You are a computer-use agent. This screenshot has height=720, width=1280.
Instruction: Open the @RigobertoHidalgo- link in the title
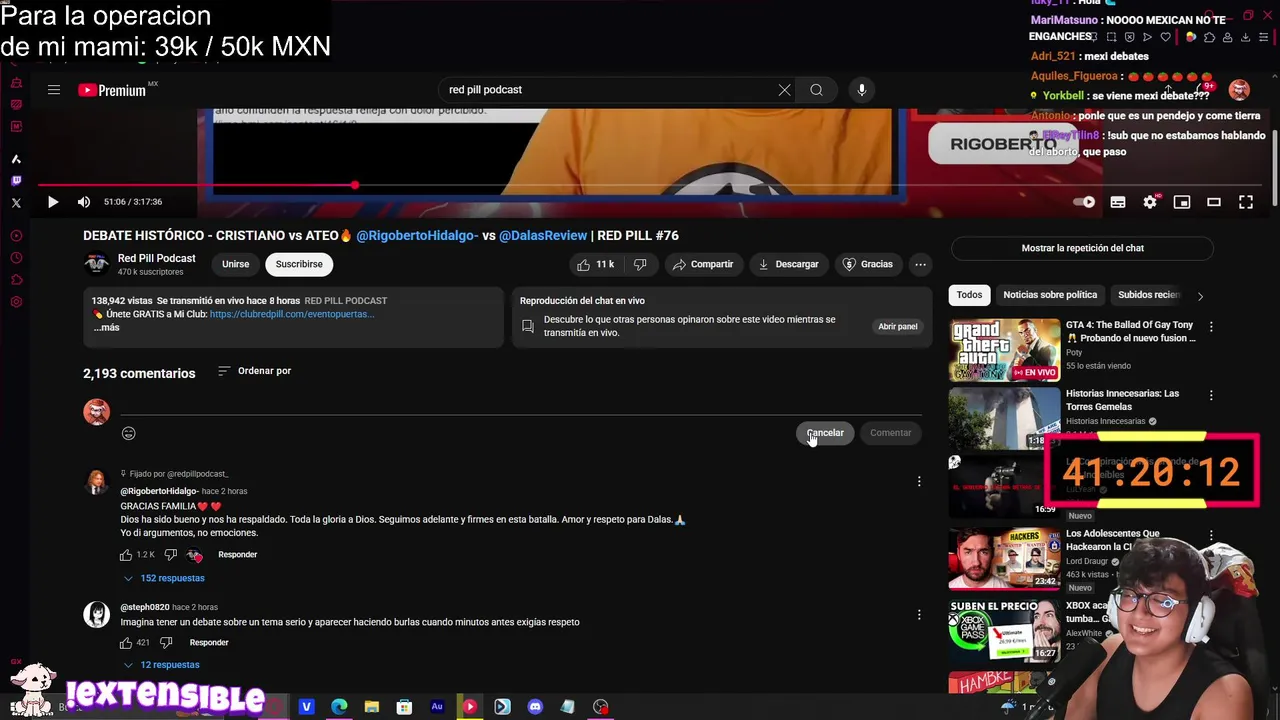[x=417, y=236]
